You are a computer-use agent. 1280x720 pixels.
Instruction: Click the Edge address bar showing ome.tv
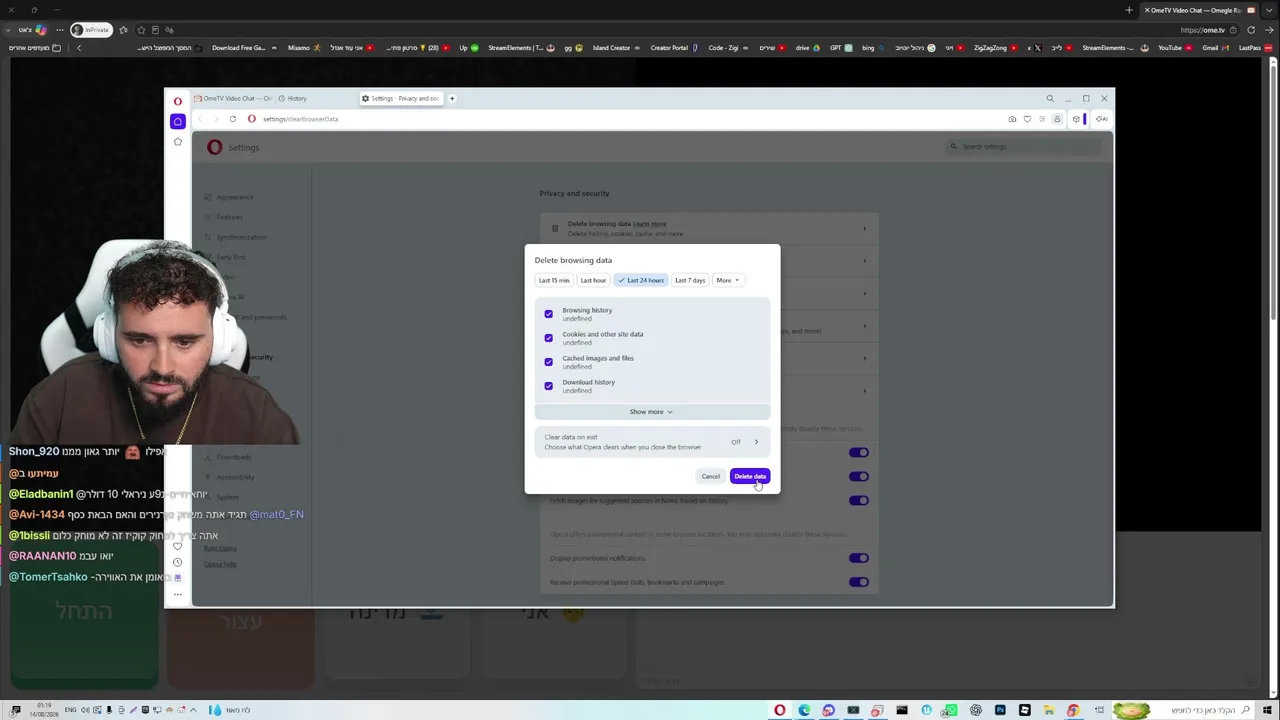[x=1202, y=30]
